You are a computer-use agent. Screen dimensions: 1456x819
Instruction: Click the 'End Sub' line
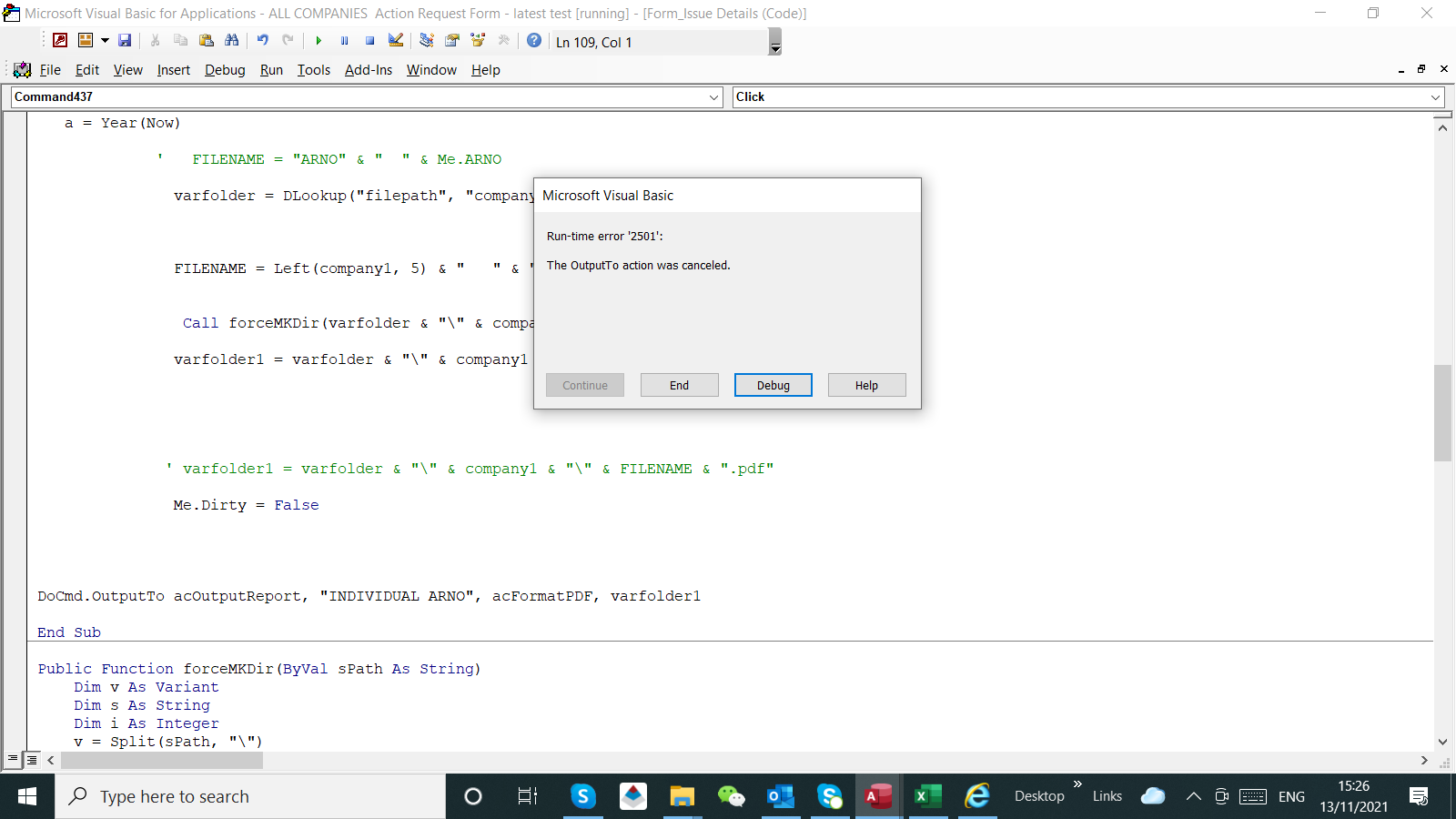pos(69,632)
